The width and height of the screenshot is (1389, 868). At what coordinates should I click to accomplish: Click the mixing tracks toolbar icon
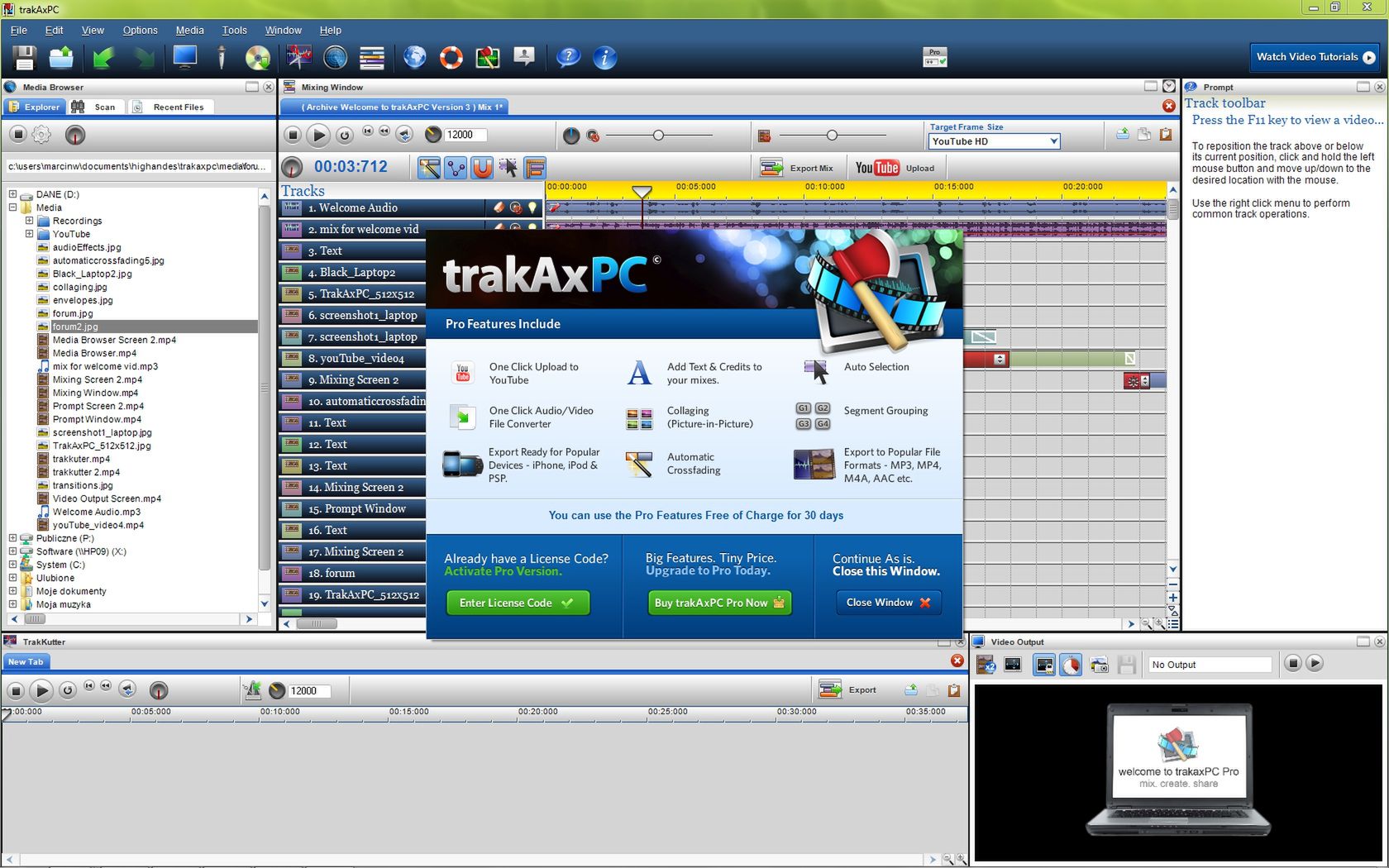pyautogui.click(x=372, y=57)
